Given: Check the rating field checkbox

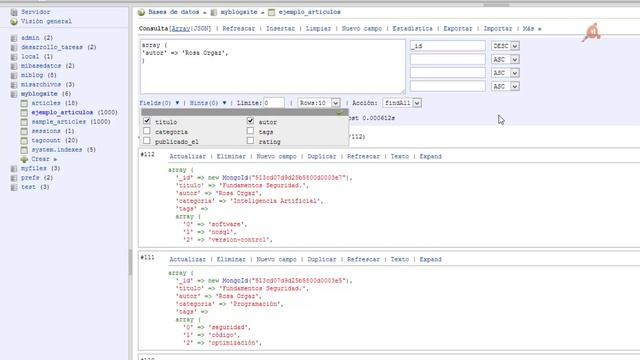Looking at the screenshot, I should tap(250, 141).
